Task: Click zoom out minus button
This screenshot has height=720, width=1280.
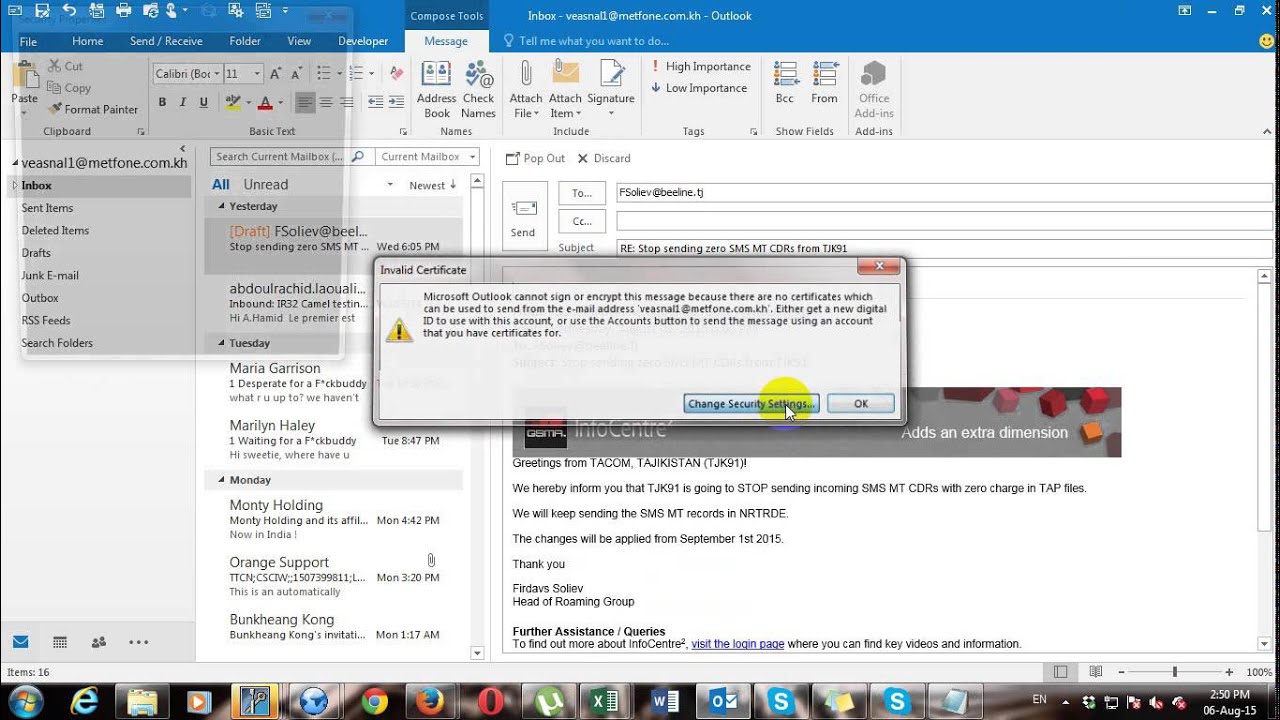Action: 1120,672
